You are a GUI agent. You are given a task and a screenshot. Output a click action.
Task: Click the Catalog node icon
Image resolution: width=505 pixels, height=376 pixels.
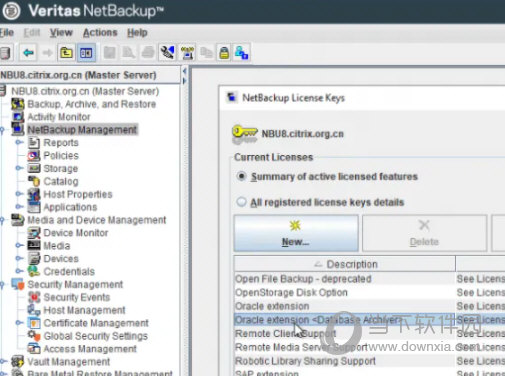tap(34, 181)
